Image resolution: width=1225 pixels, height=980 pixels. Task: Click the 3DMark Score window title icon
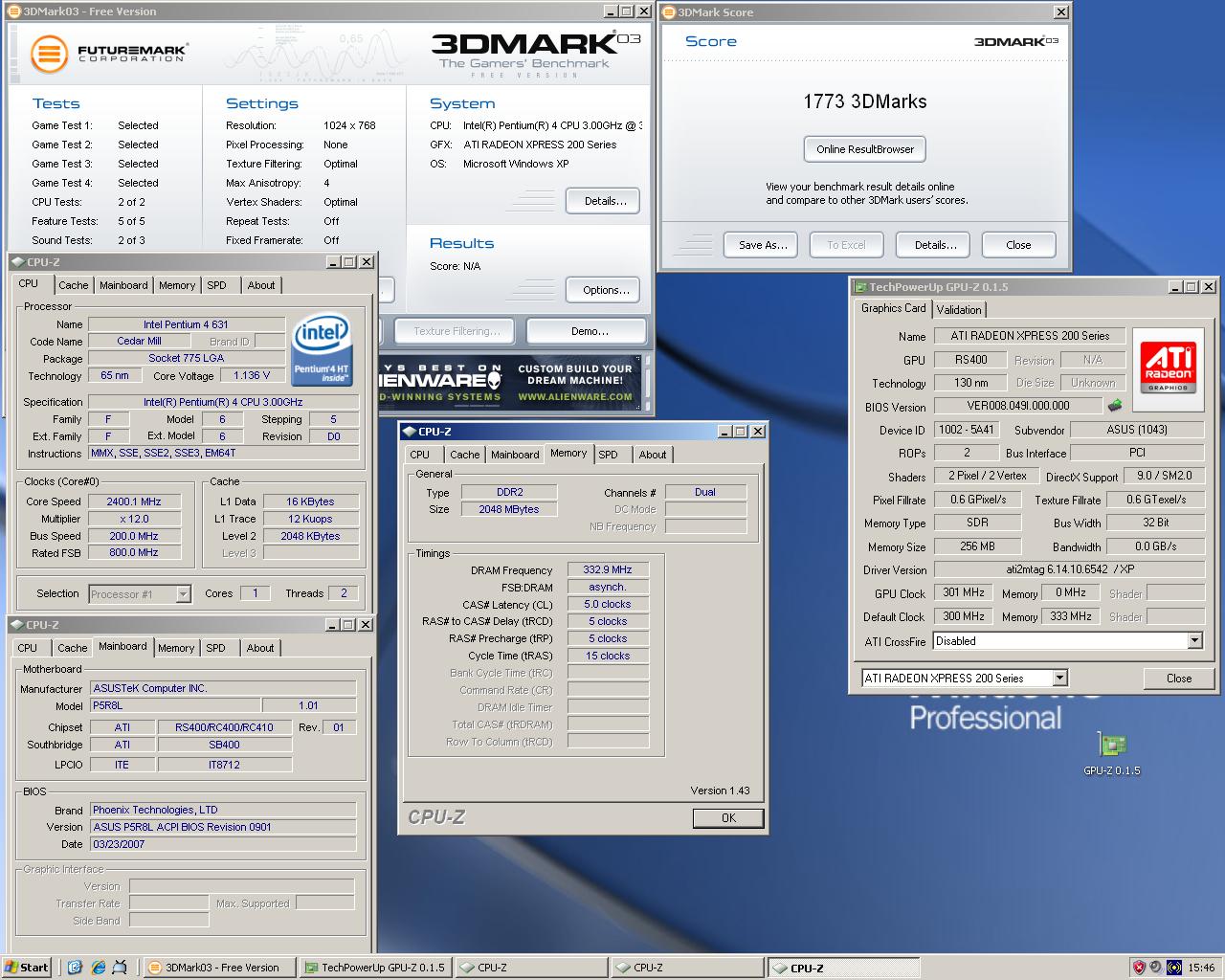click(x=669, y=12)
